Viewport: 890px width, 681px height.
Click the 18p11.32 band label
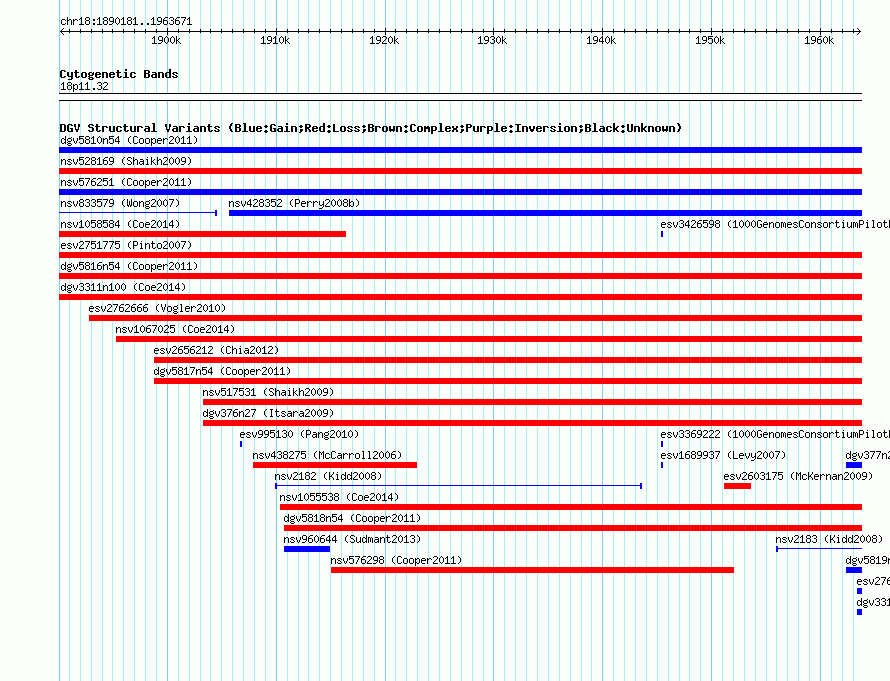click(84, 86)
